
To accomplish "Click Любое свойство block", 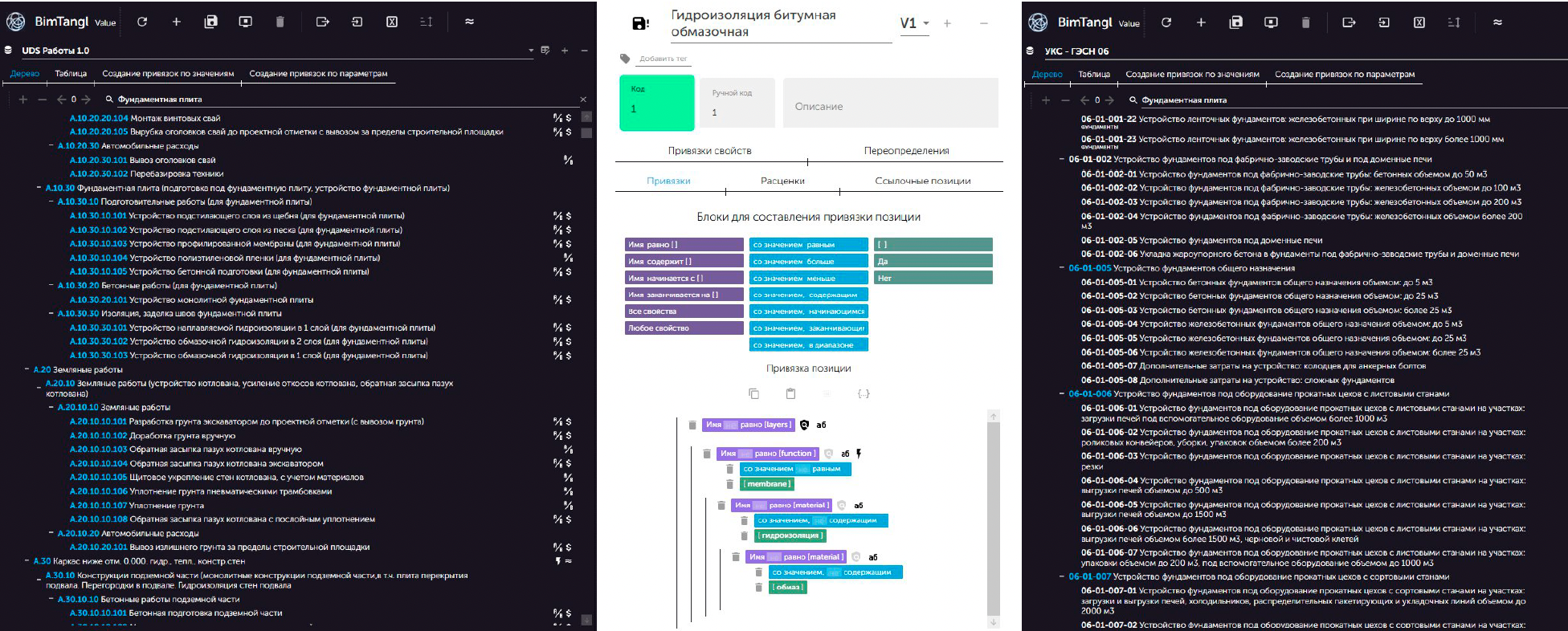I will tap(684, 328).
